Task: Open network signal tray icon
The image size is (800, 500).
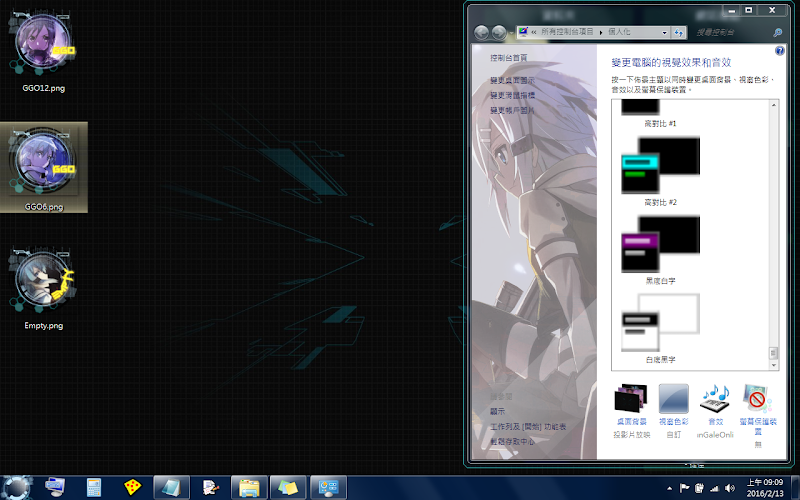Action: tap(715, 488)
